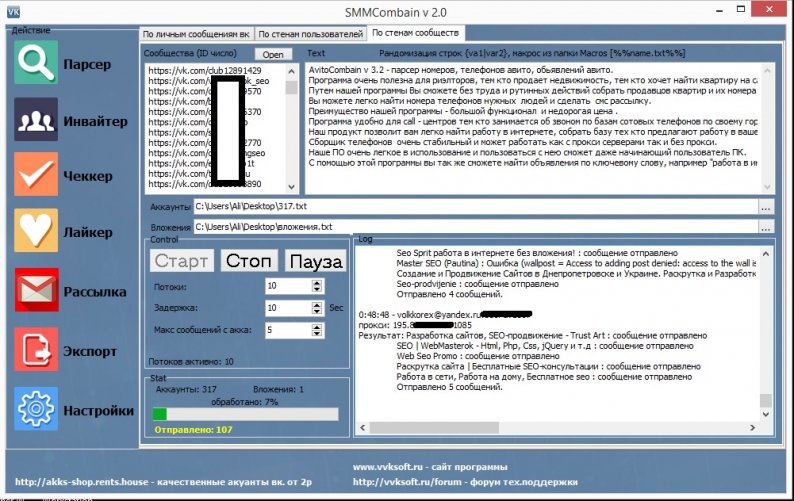The image size is (794, 501).
Task: Increase Задержка value with up arrow
Action: (317, 304)
